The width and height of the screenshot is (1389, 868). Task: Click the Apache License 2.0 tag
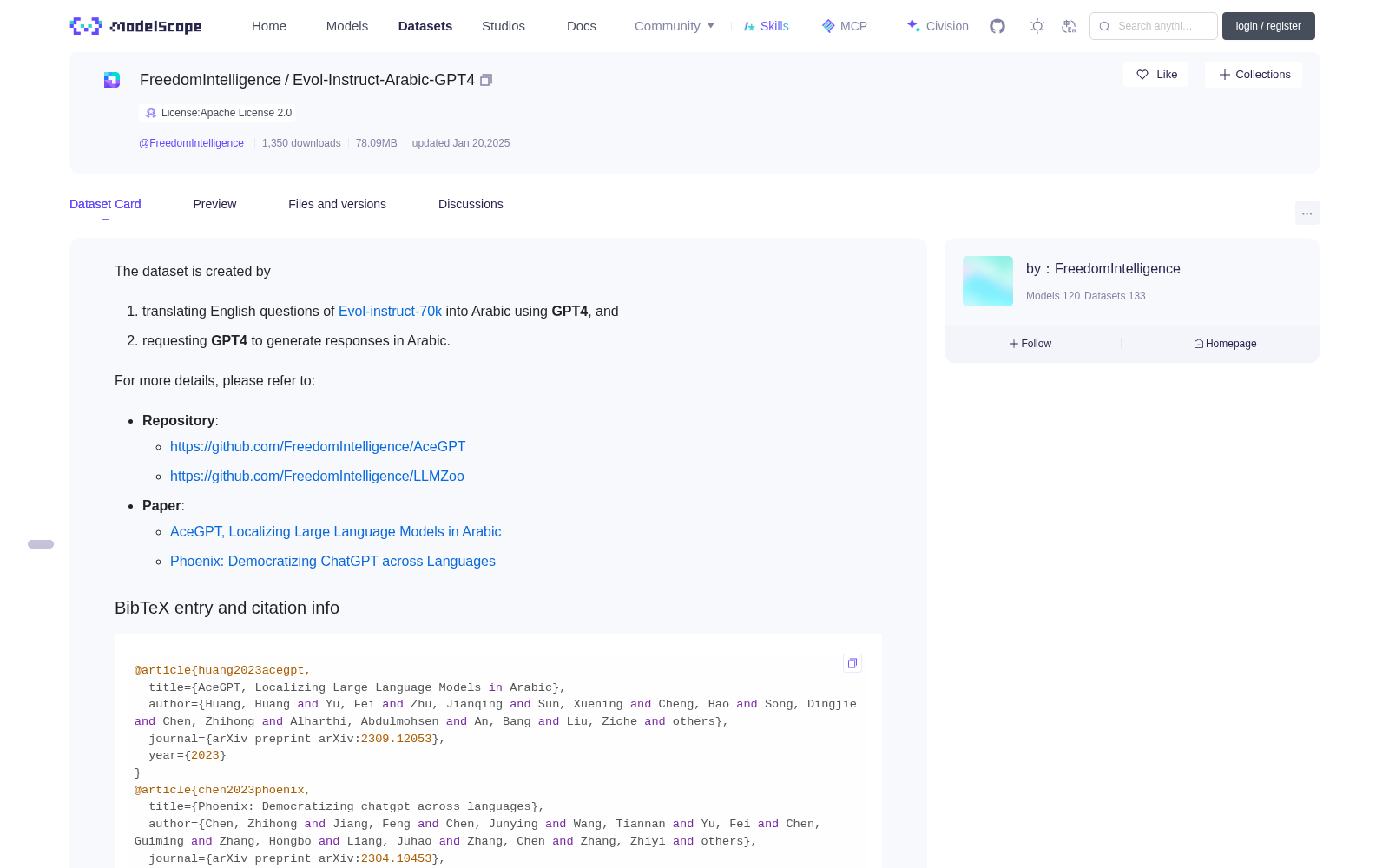pyautogui.click(x=218, y=113)
